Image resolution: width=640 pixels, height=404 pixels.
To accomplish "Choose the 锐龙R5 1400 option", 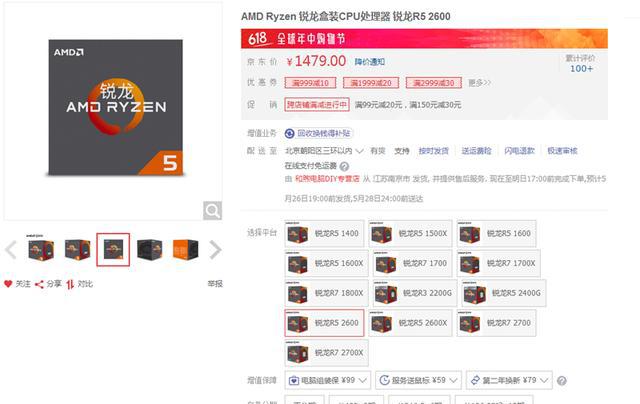I will 324,233.
